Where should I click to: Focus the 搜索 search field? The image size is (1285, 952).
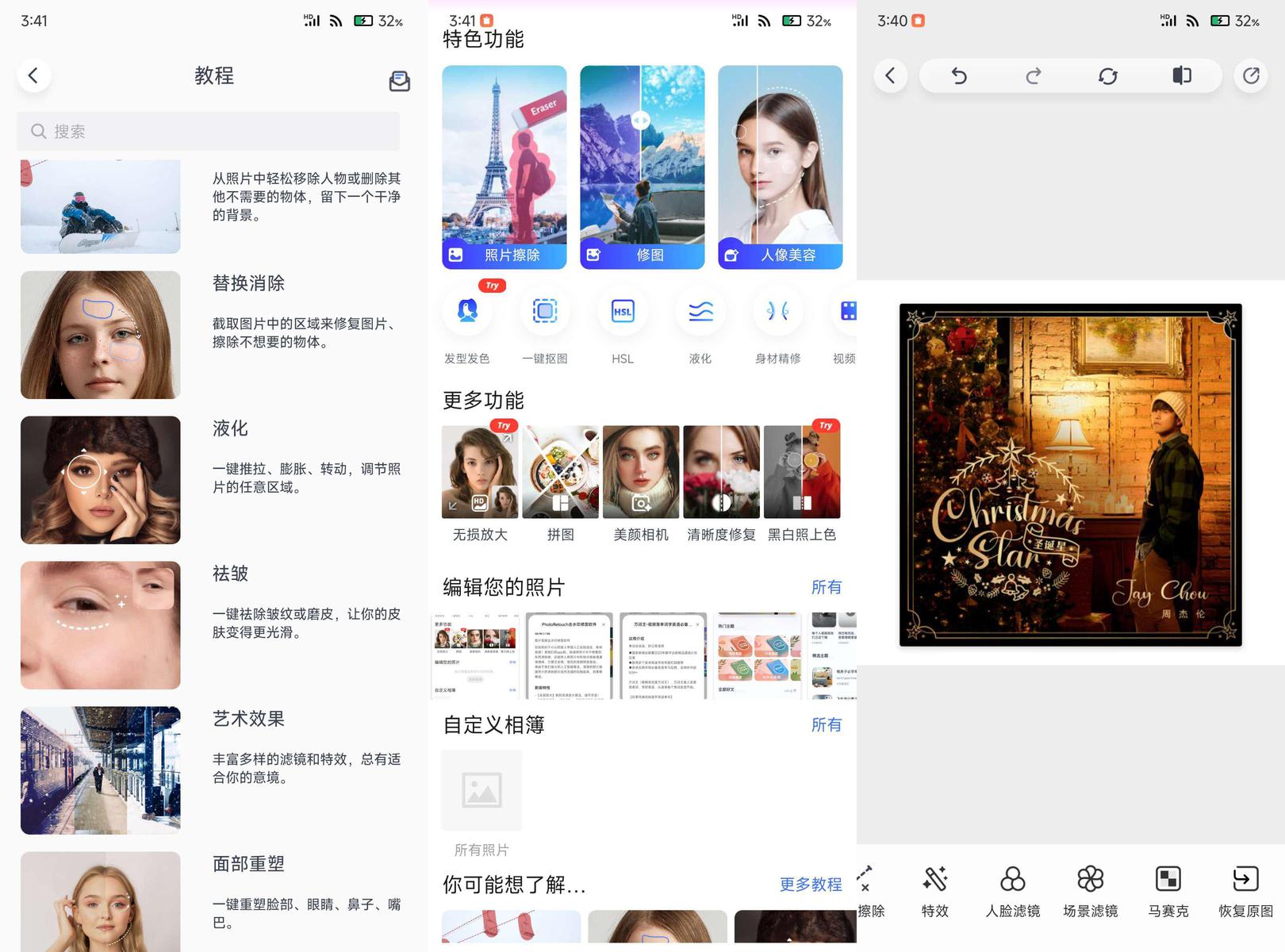208,131
